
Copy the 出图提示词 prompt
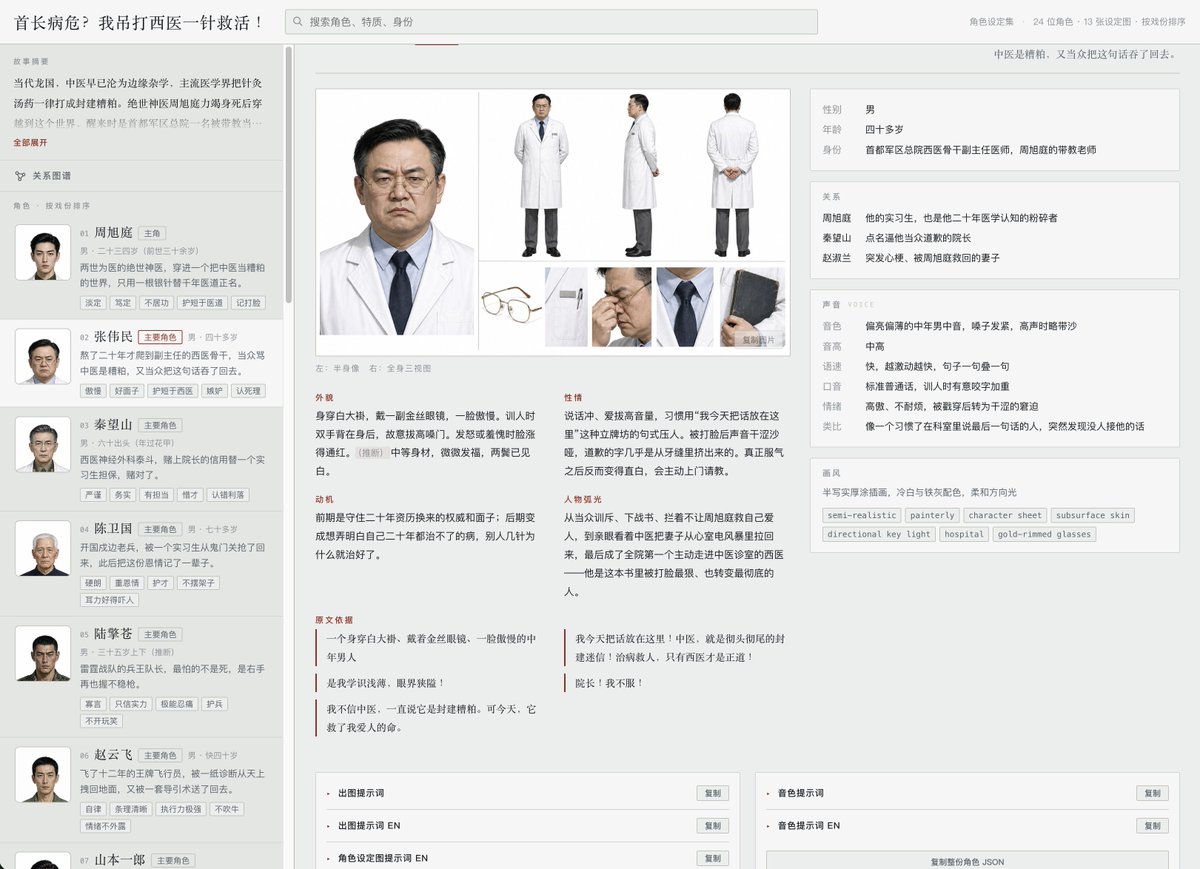712,793
